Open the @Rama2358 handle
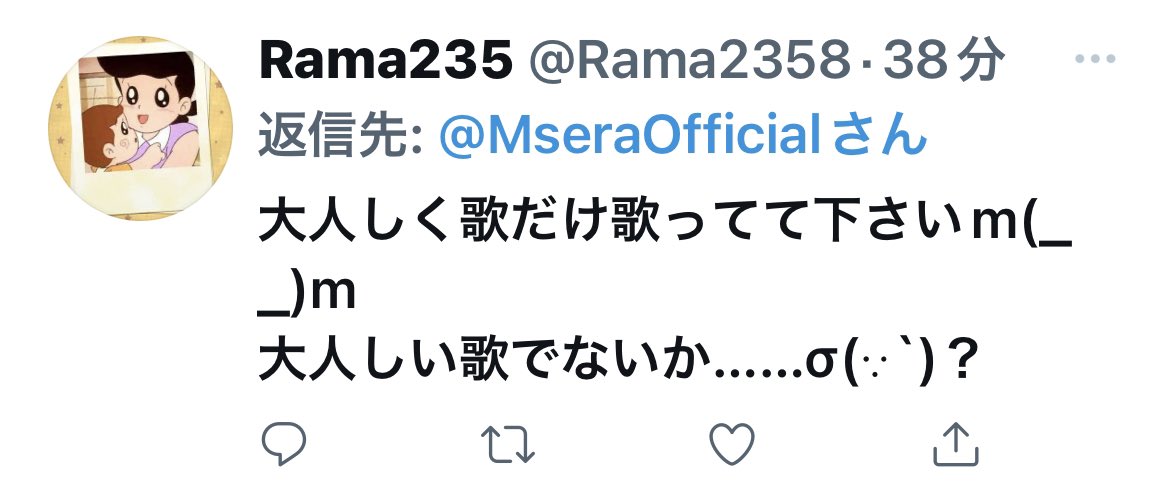This screenshot has height=482, width=1170. [x=689, y=61]
